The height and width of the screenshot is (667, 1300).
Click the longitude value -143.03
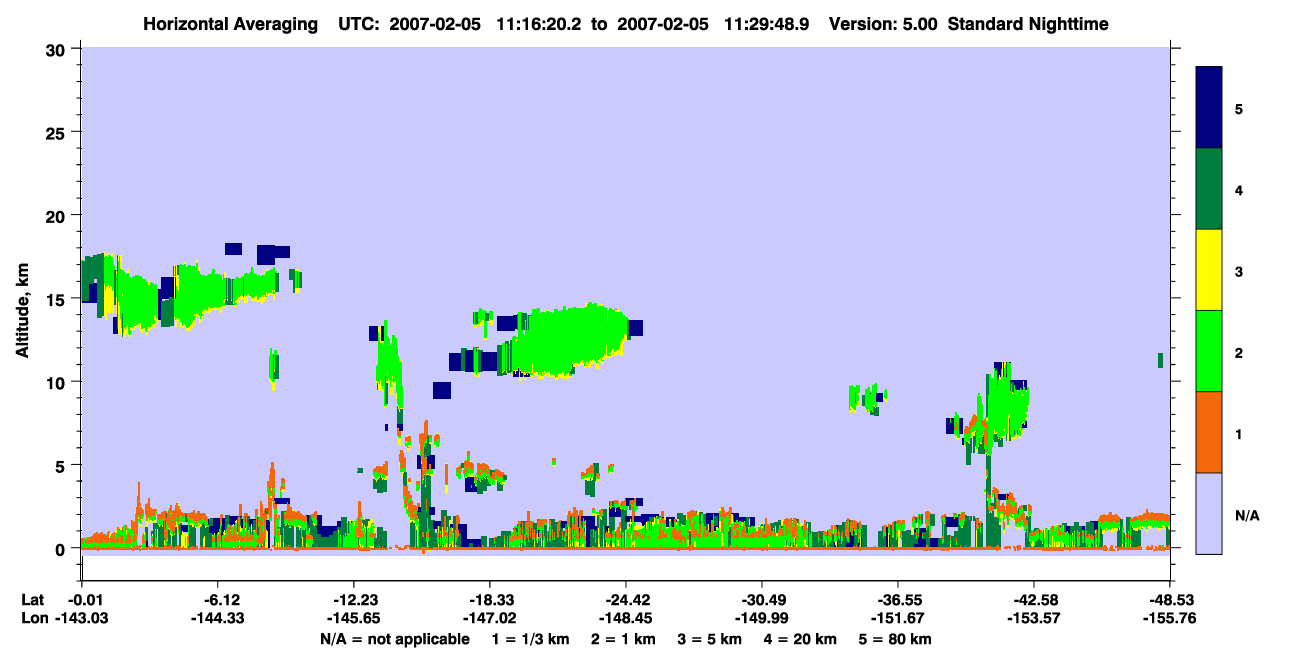point(81,618)
